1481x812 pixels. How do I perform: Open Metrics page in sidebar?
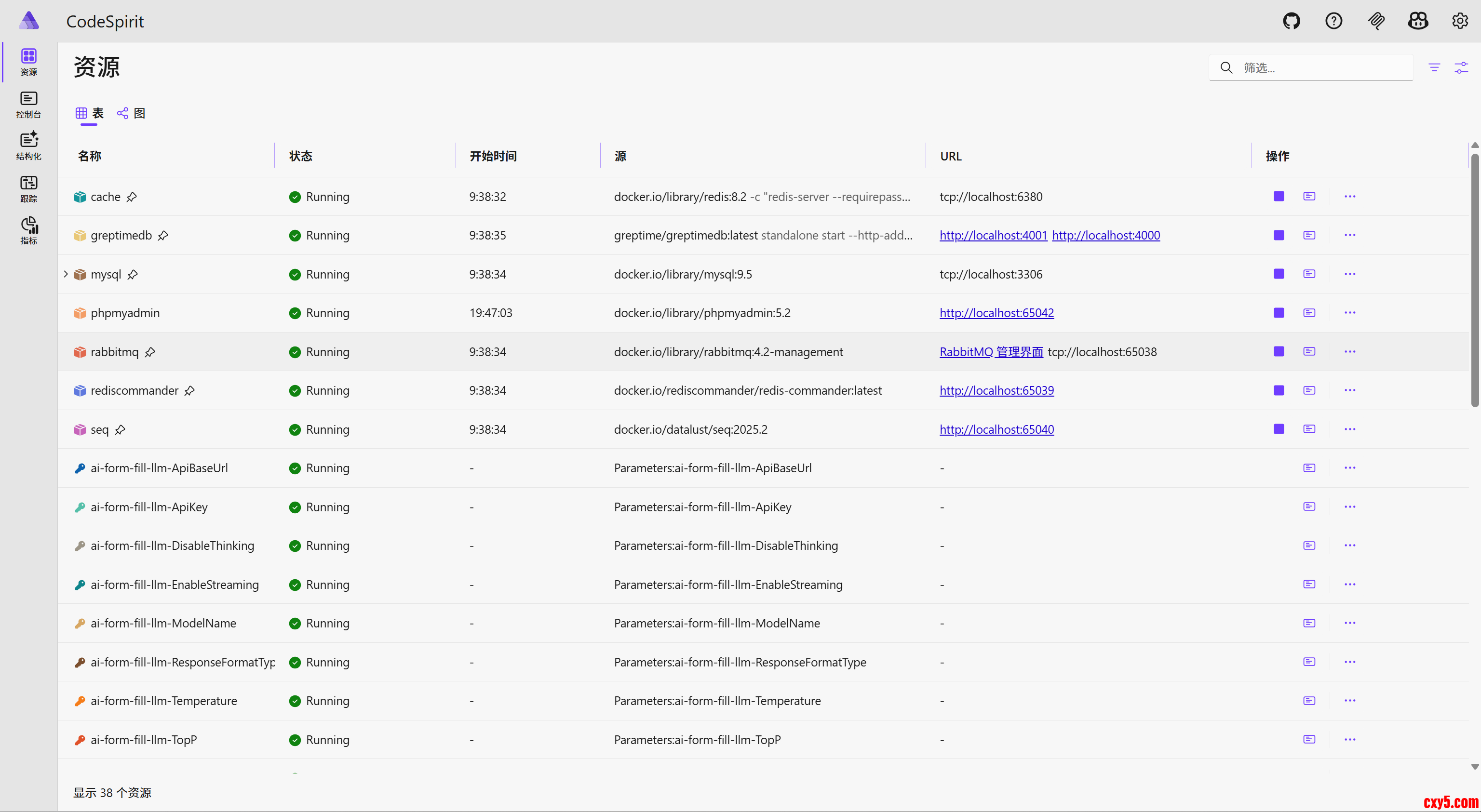click(28, 231)
